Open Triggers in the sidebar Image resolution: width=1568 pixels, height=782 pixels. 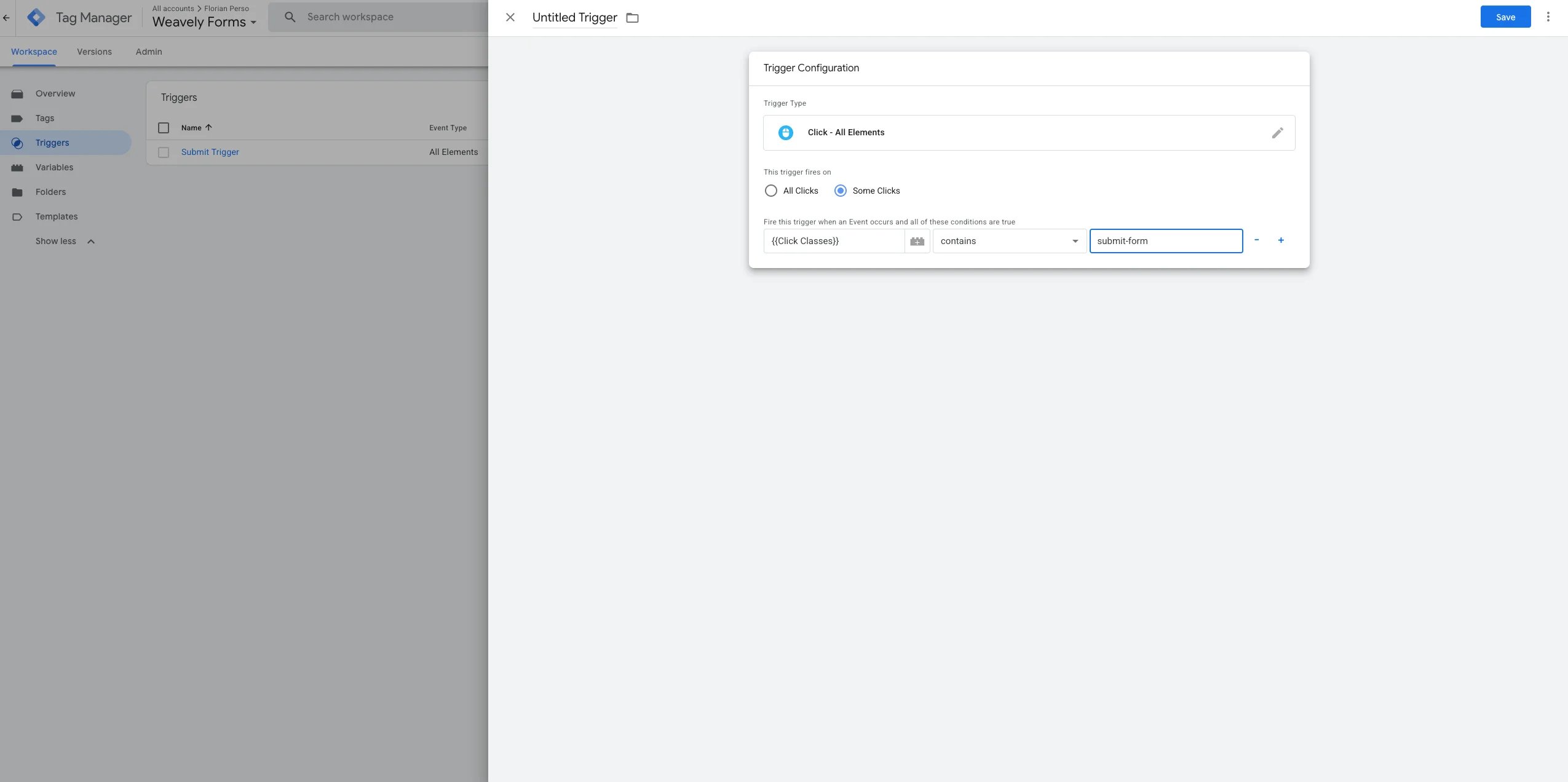[x=52, y=143]
